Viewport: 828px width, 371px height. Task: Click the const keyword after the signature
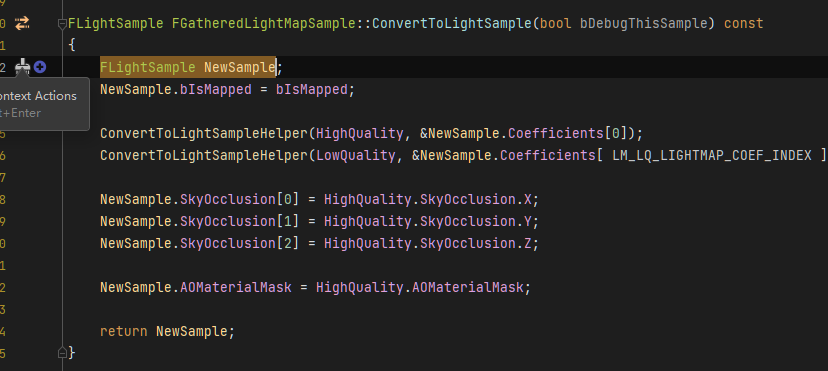[x=744, y=23]
